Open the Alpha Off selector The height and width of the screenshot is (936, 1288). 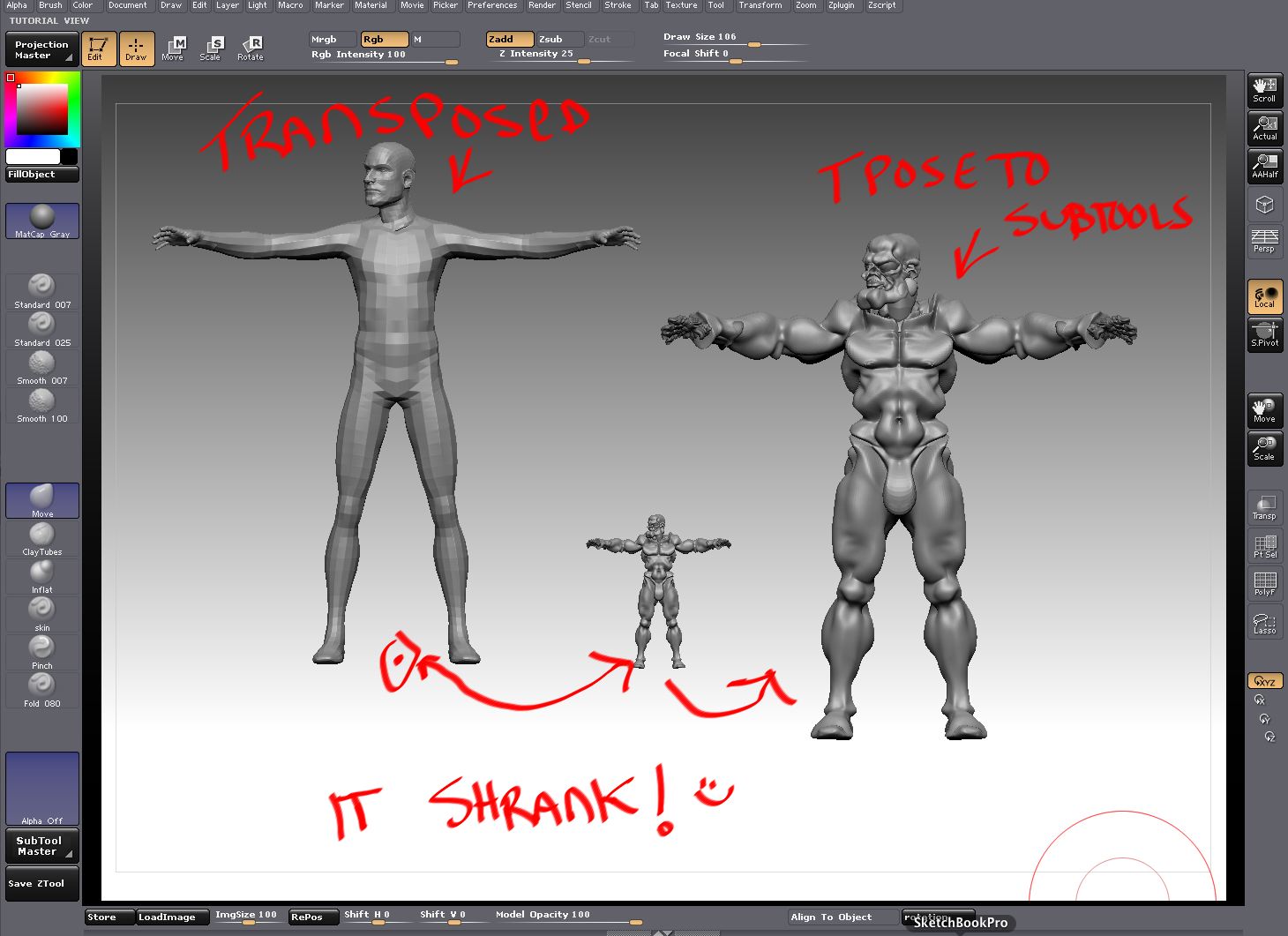pyautogui.click(x=41, y=788)
